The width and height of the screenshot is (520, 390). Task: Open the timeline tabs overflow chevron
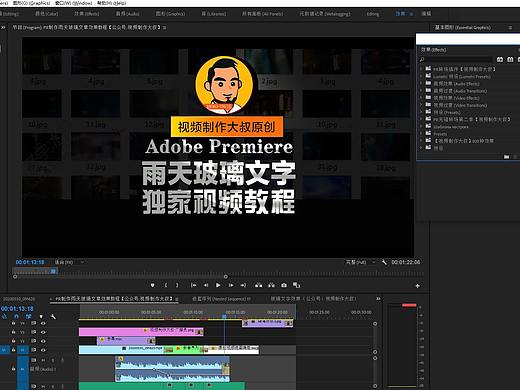378,299
